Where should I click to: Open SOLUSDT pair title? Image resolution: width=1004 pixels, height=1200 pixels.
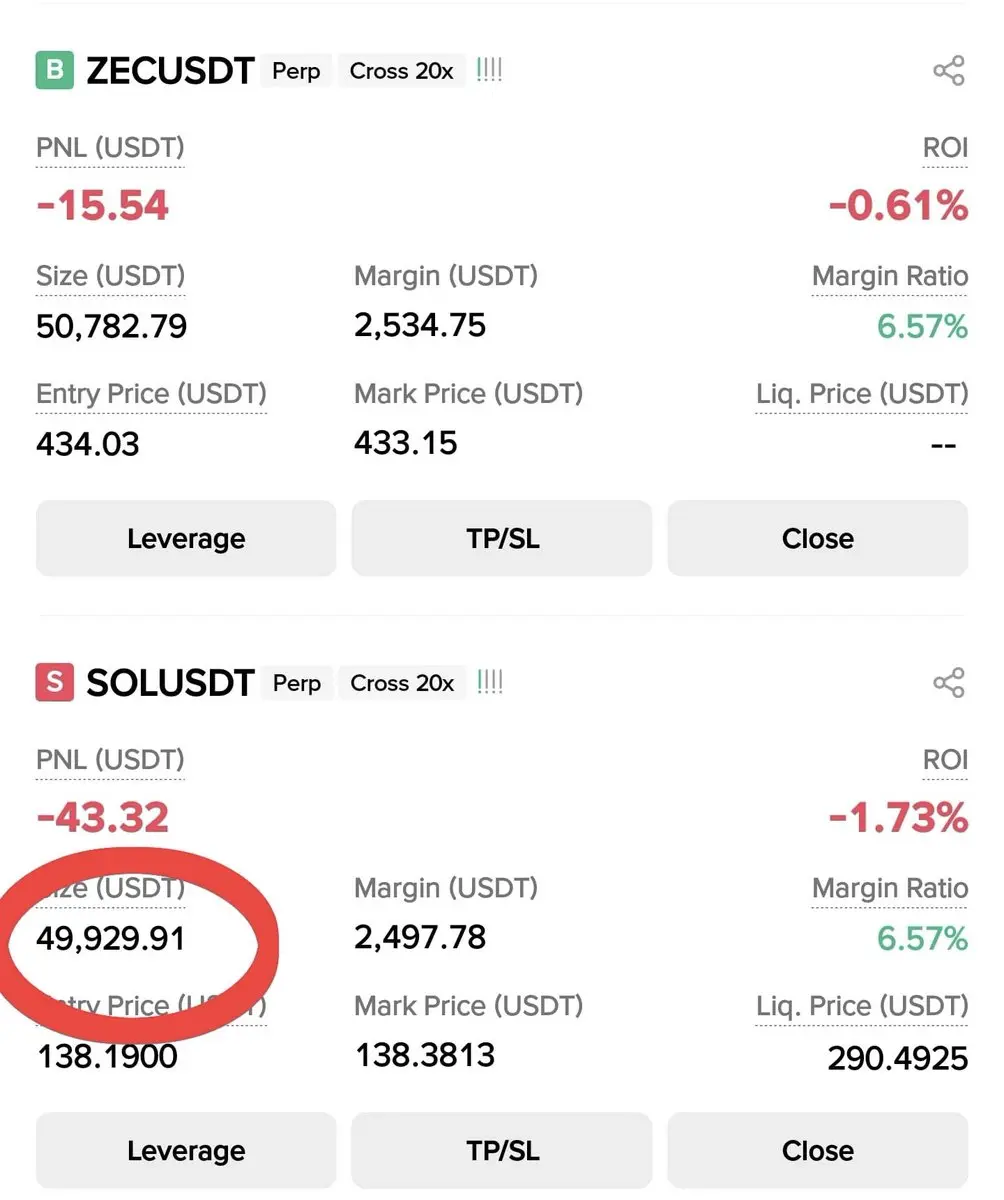pyautogui.click(x=170, y=683)
